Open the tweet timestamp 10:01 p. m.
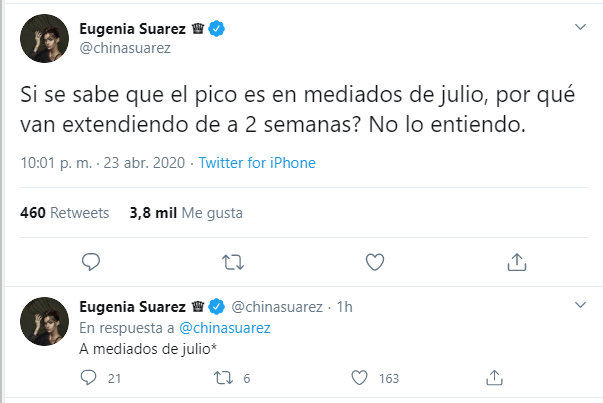The width and height of the screenshot is (603, 403). pyautogui.click(x=54, y=163)
